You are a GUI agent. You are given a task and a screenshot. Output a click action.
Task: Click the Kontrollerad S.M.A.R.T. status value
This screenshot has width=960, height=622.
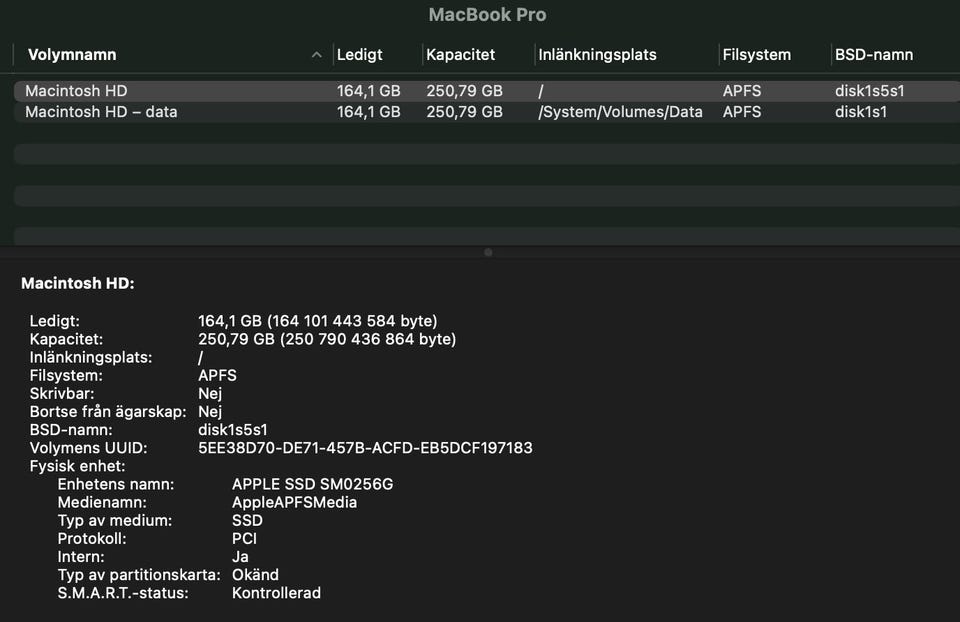point(276,593)
